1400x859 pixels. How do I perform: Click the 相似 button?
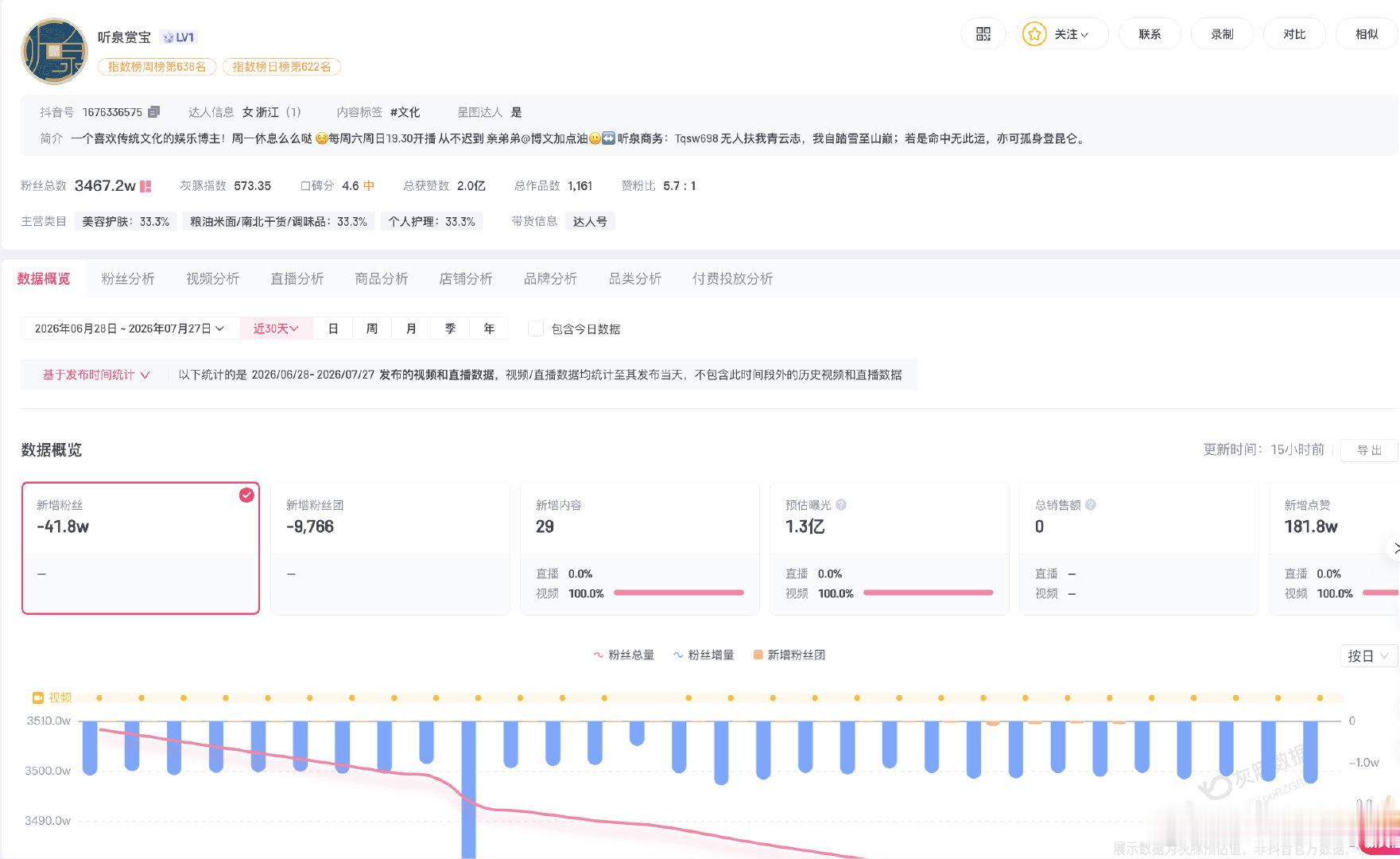pyautogui.click(x=1367, y=34)
